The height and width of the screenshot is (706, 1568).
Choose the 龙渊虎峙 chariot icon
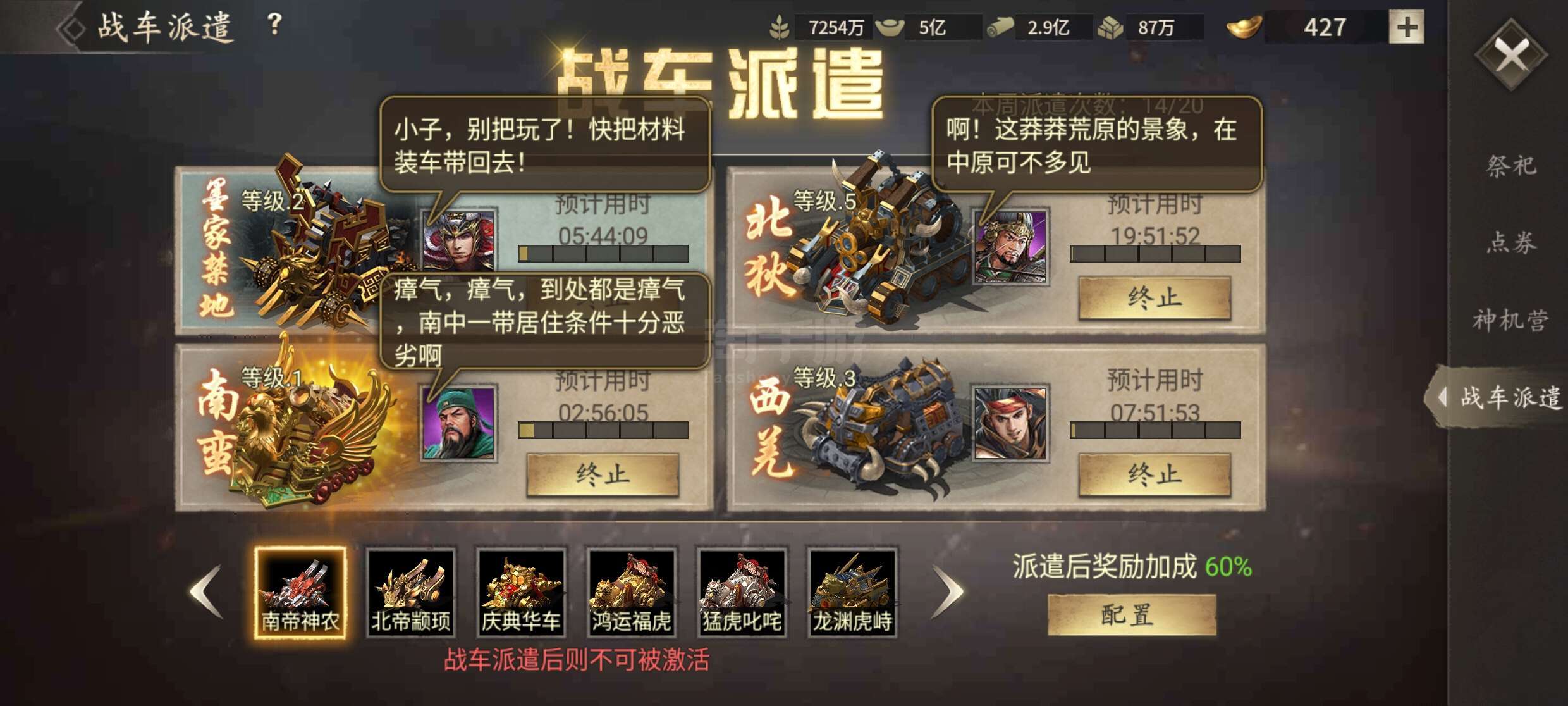(x=852, y=592)
